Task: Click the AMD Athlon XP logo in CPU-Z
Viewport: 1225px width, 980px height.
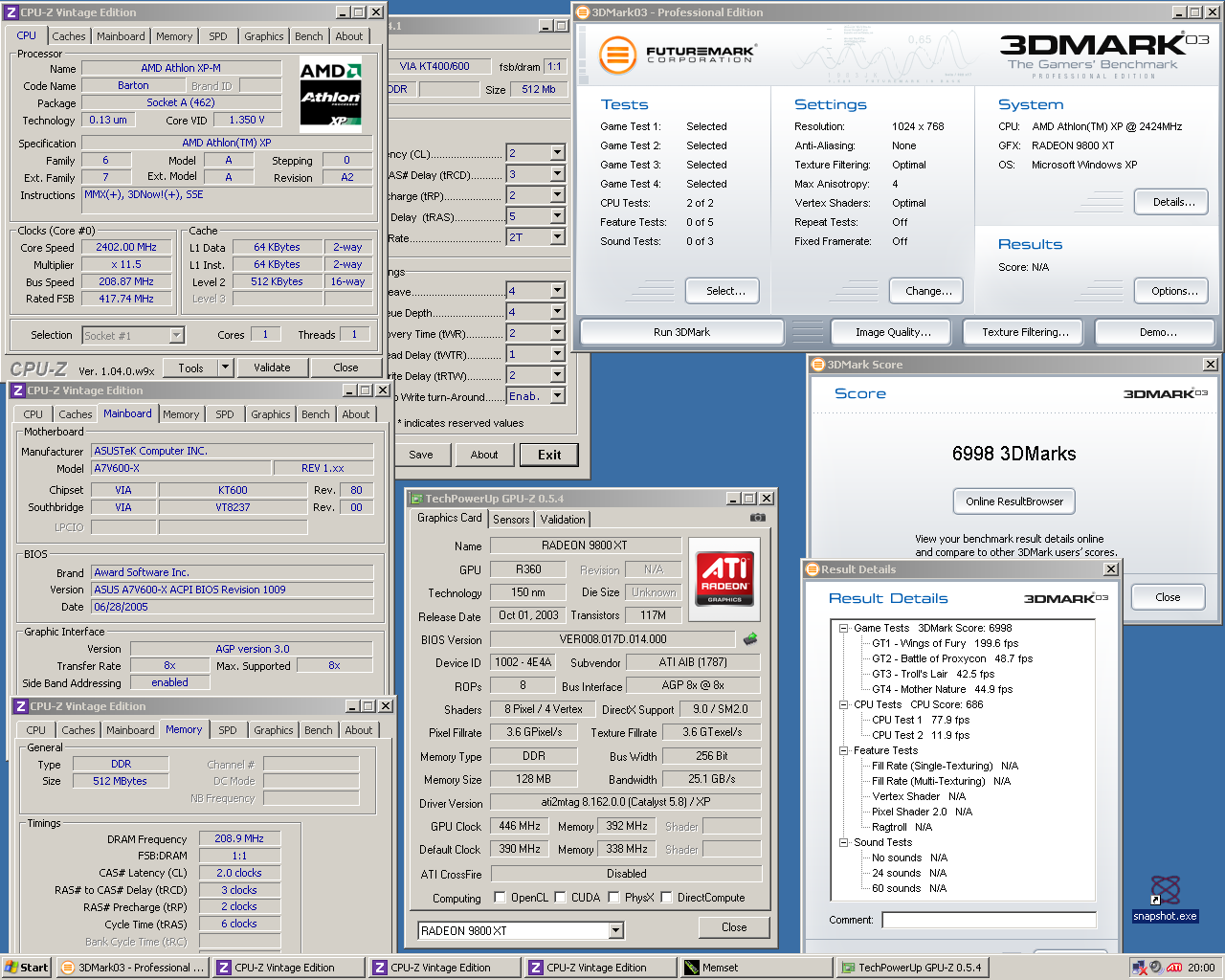Action: (x=331, y=94)
